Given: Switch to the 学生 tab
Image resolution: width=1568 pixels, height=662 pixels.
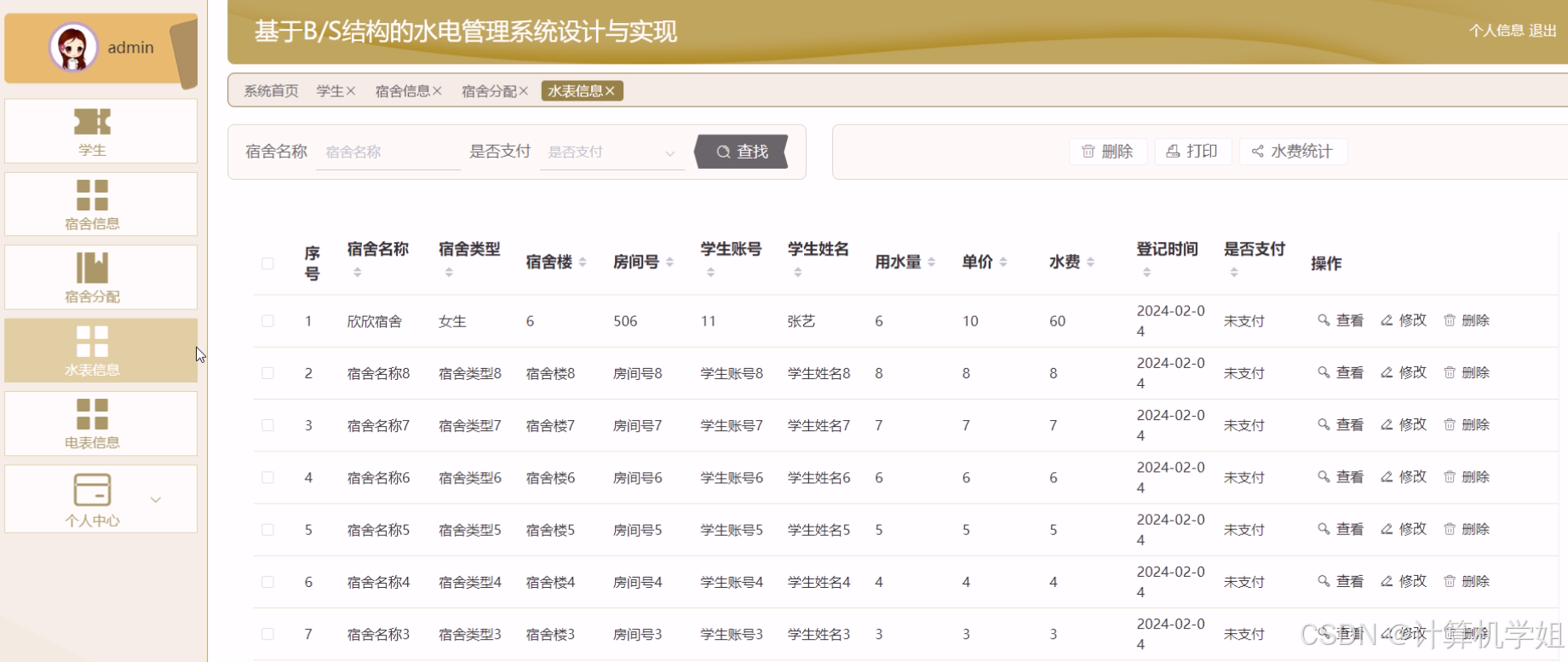Looking at the screenshot, I should click(x=330, y=91).
